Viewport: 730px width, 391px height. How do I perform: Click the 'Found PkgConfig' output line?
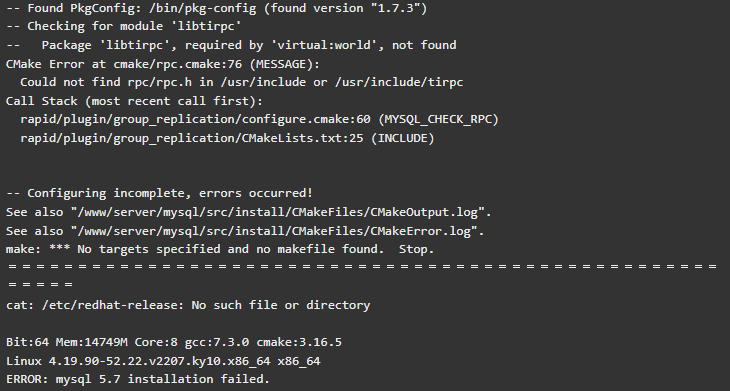tap(216, 8)
